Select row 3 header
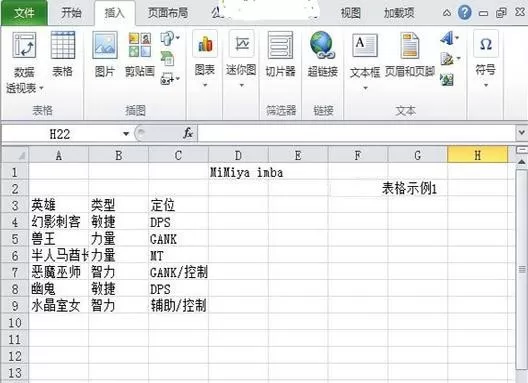This screenshot has width=528, height=383. (15, 205)
